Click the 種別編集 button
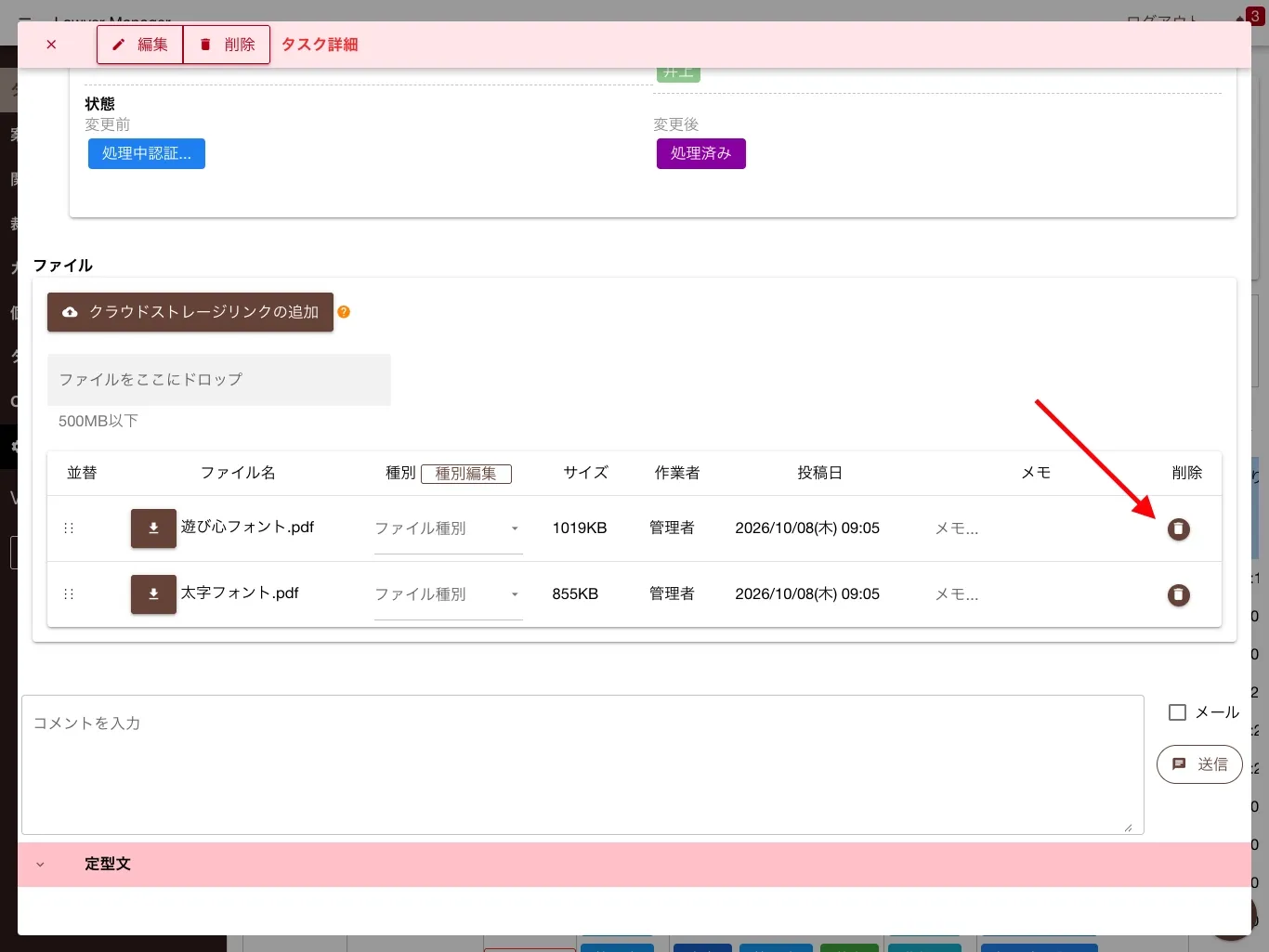 tap(466, 474)
